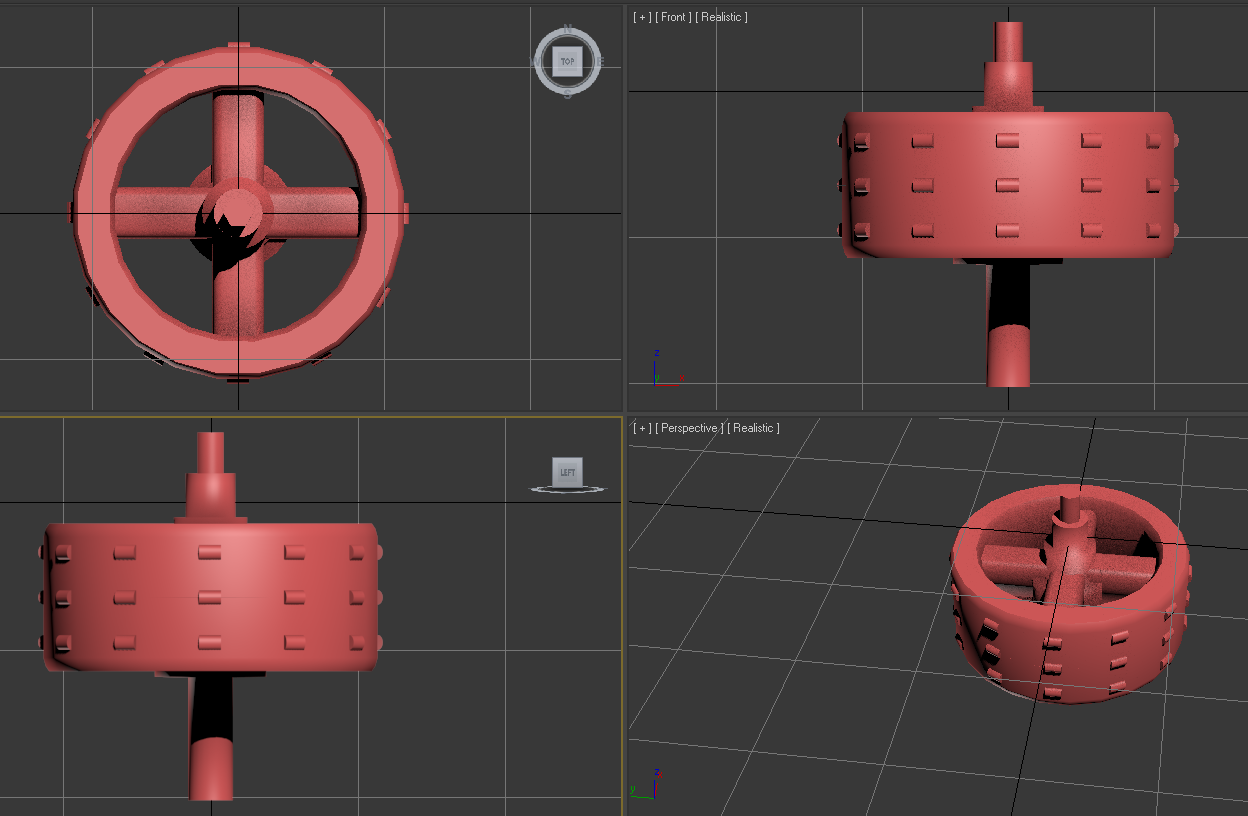Click the TOP face of the ViewCube
The image size is (1248, 816).
pyautogui.click(x=567, y=61)
